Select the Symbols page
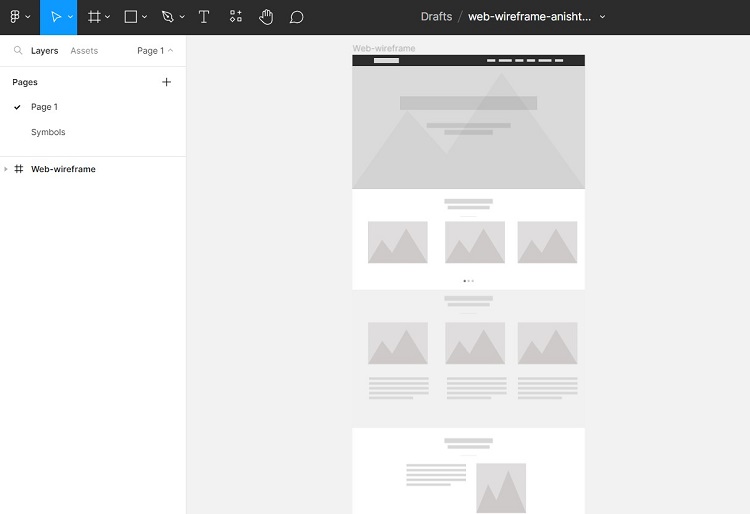The height and width of the screenshot is (514, 750). click(48, 132)
